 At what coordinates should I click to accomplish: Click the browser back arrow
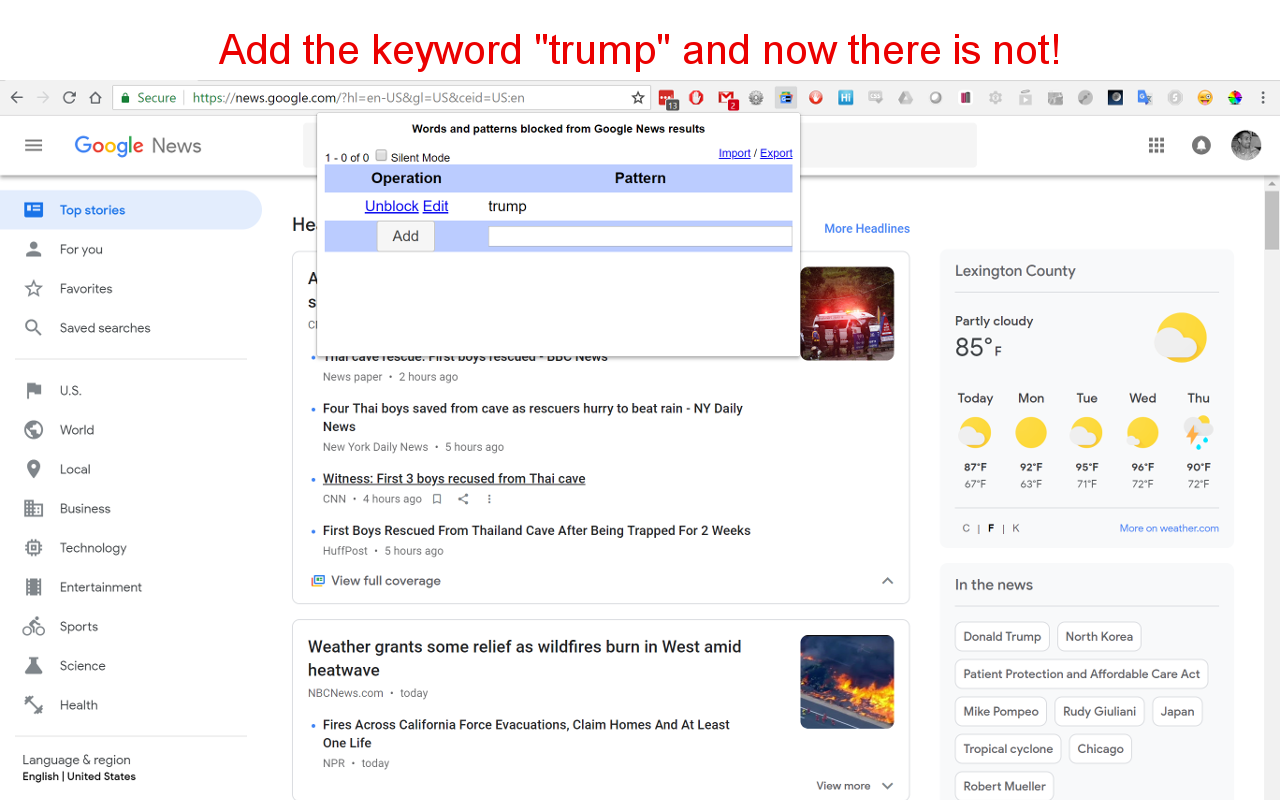click(x=17, y=97)
